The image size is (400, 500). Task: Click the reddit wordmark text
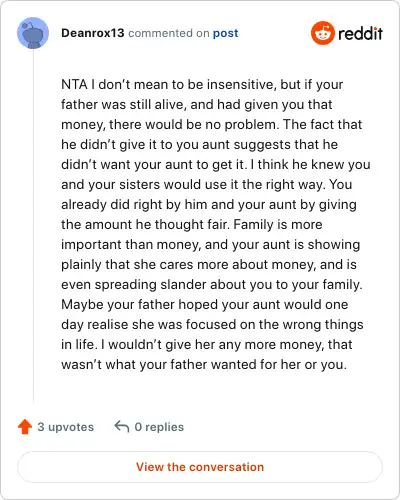click(x=360, y=33)
